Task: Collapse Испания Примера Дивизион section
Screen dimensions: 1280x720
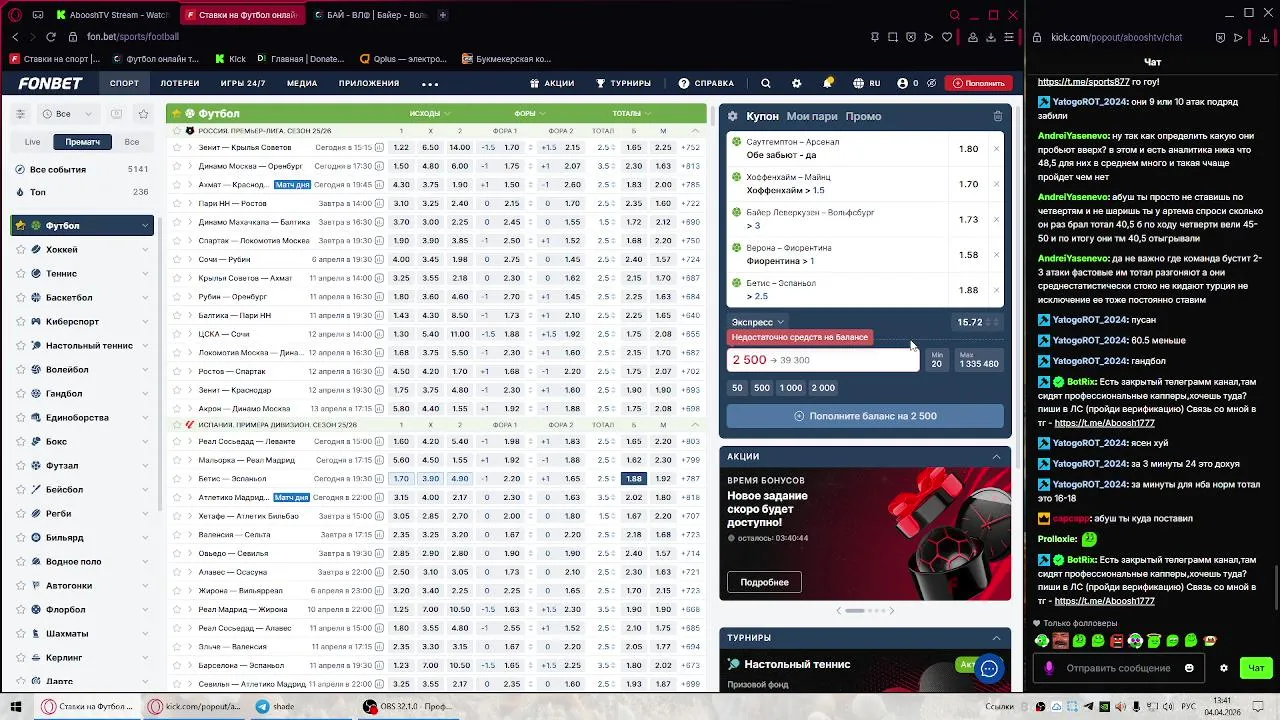Action: click(696, 425)
